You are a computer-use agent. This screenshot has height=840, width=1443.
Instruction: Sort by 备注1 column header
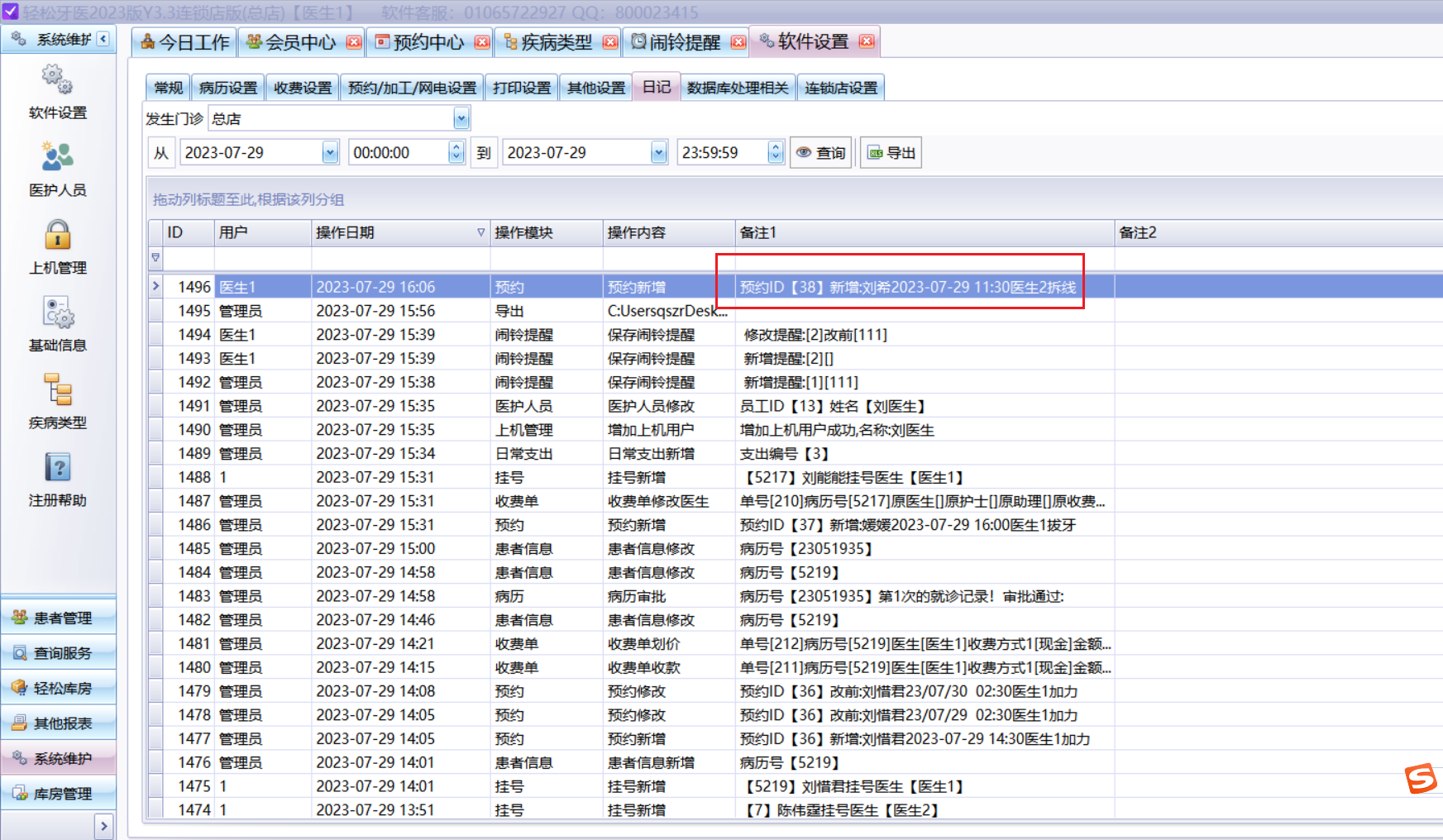point(925,233)
